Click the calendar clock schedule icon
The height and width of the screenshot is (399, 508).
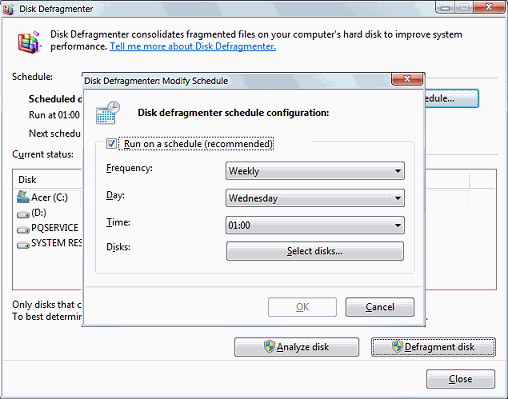click(x=108, y=113)
